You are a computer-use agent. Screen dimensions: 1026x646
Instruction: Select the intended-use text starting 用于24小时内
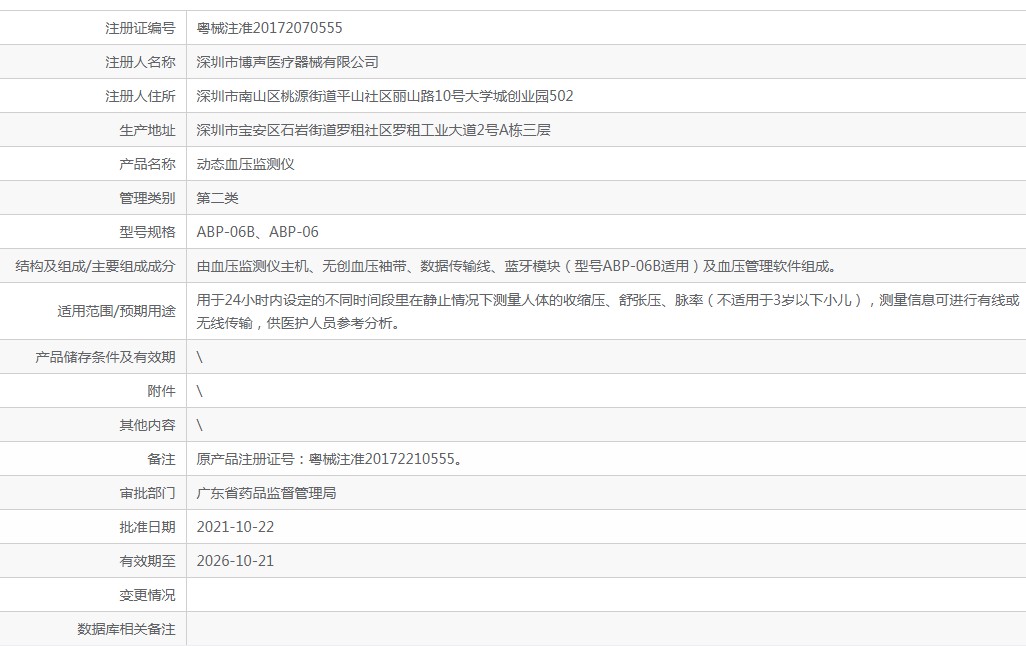(x=608, y=312)
